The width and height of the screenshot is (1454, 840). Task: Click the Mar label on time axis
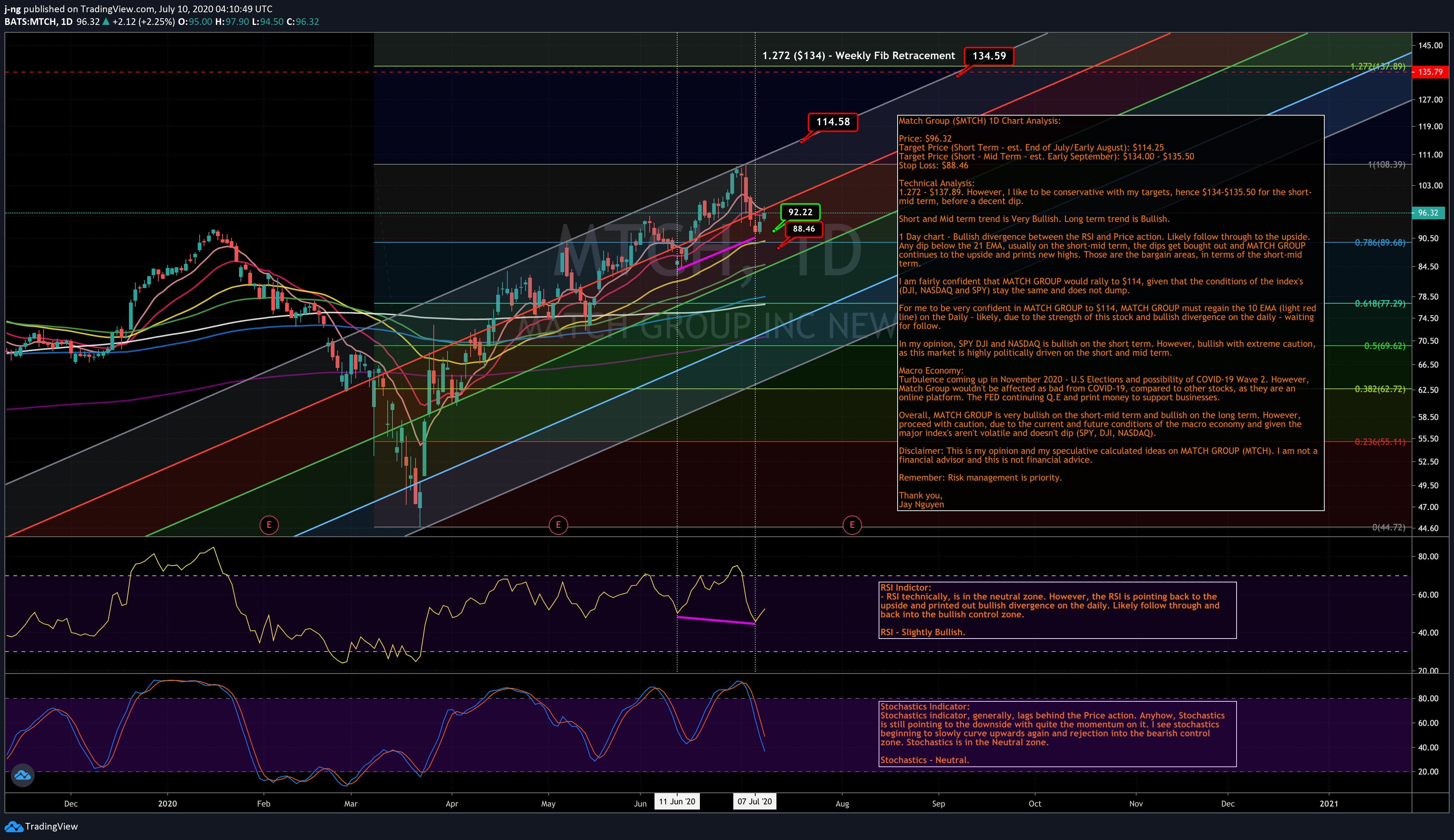[x=350, y=804]
